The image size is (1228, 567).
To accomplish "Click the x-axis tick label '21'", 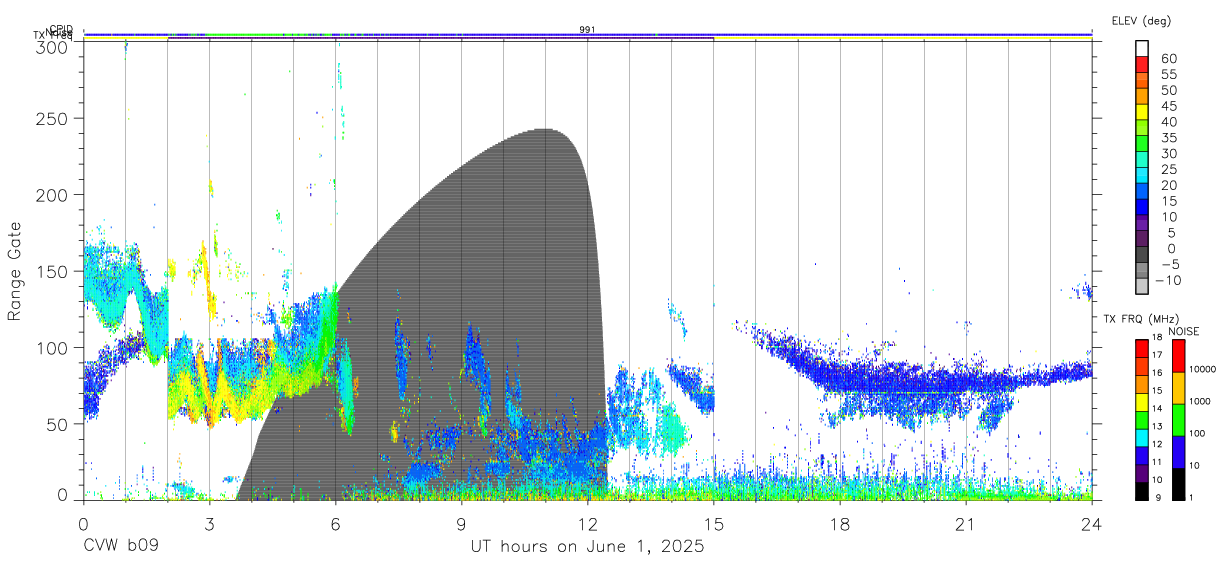I will (x=966, y=524).
